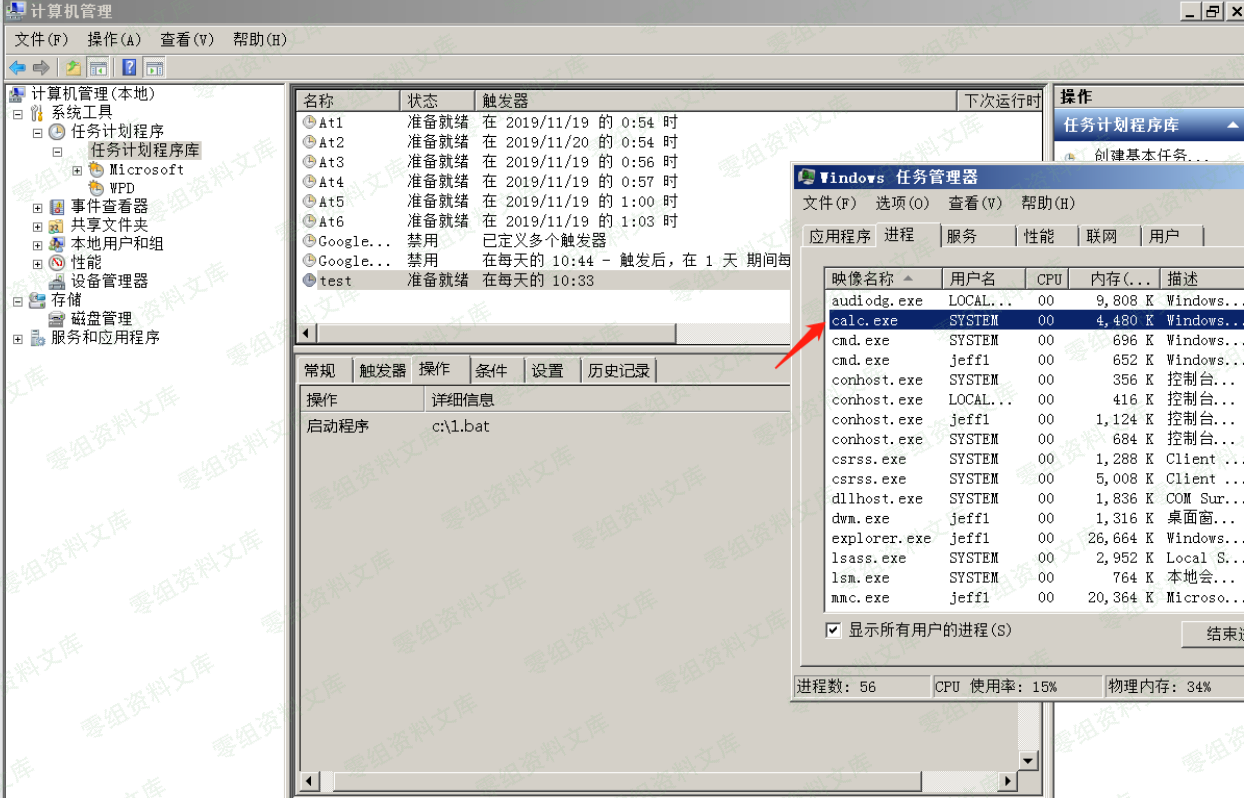
Task: Open the 操作(A) menu in menu bar
Action: 114,39
